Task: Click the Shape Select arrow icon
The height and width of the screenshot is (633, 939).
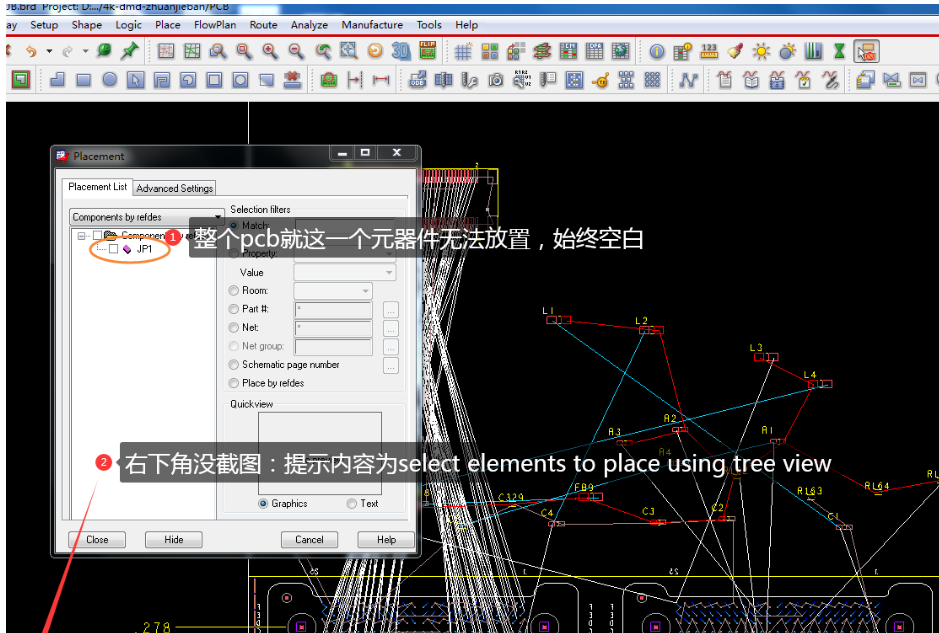Action: click(136, 80)
